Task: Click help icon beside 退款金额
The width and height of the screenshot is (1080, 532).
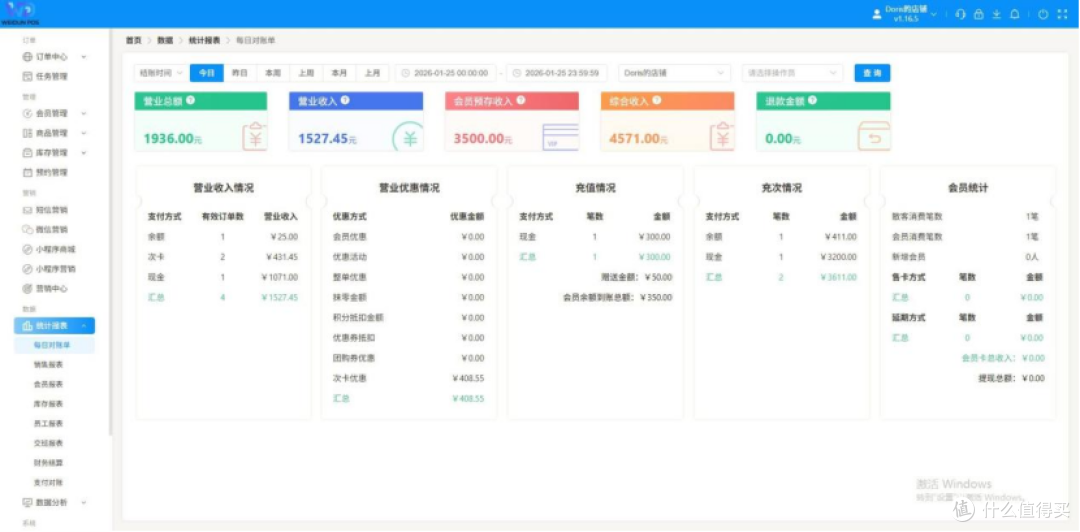Action: coord(813,101)
